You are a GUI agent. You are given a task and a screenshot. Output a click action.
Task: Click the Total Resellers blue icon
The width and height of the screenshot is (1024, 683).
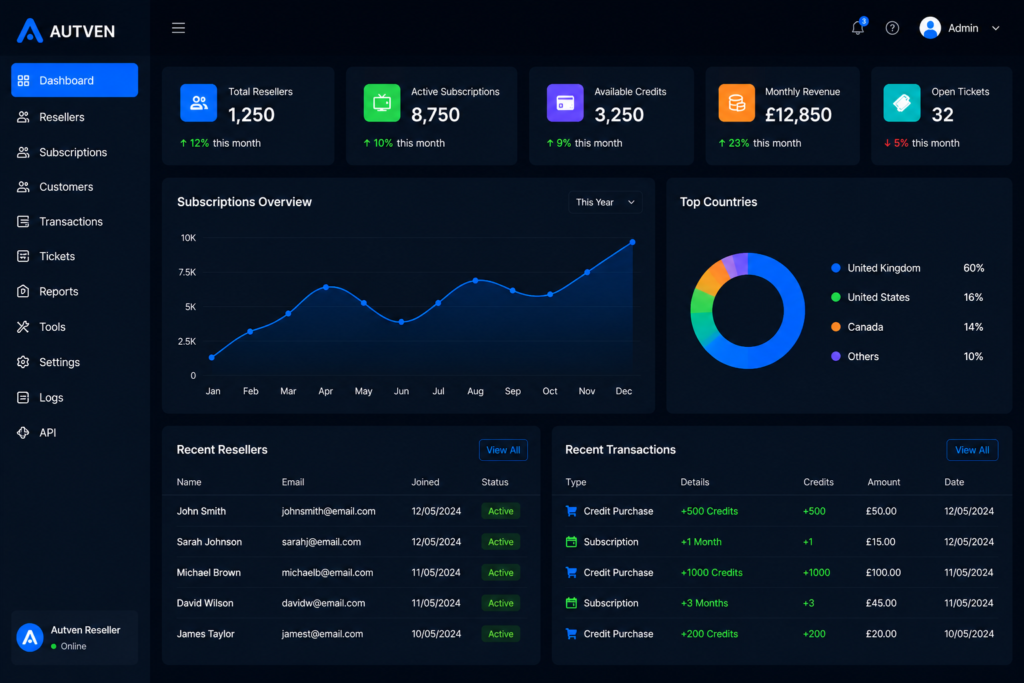pos(199,103)
